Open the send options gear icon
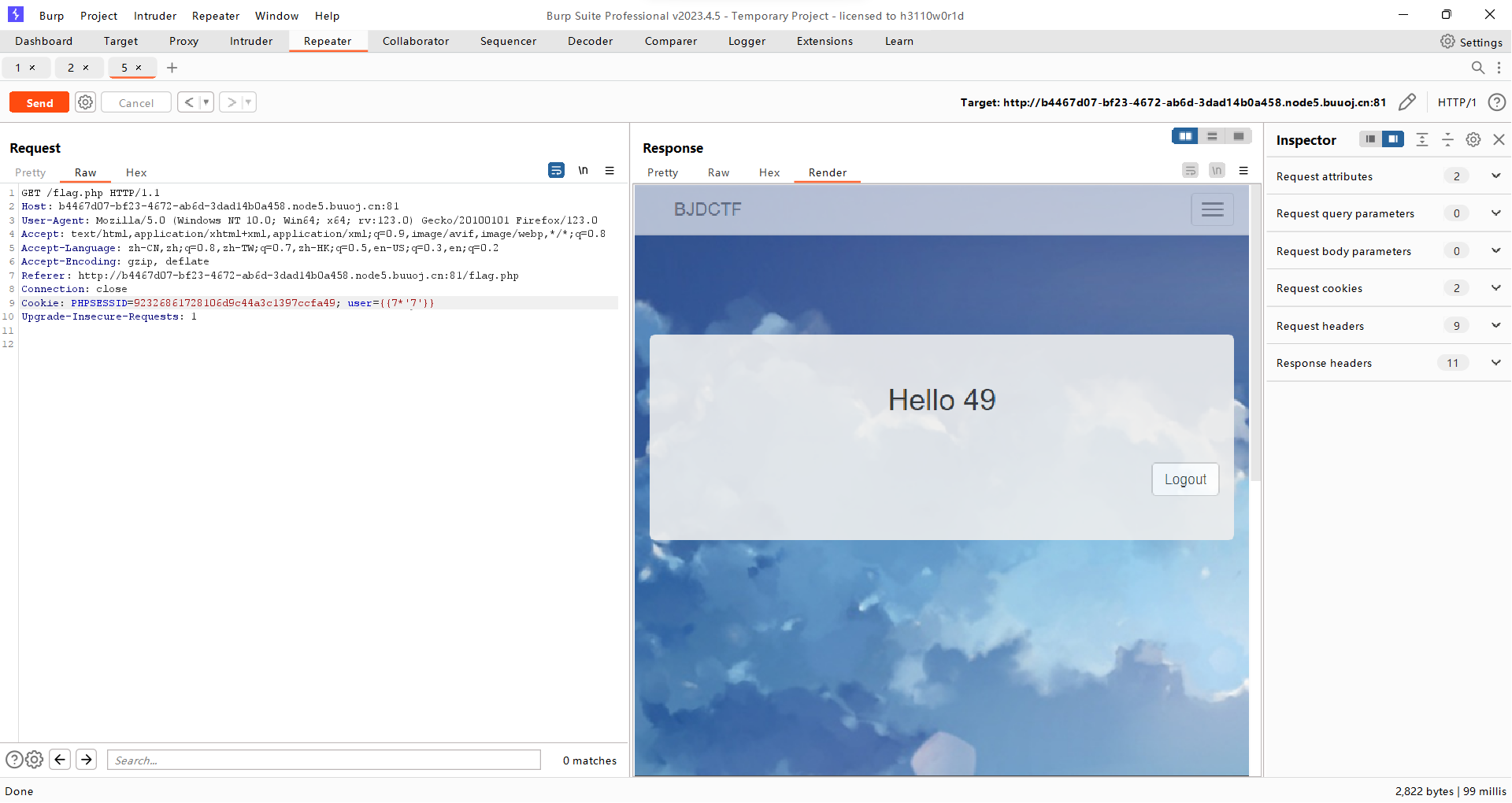This screenshot has height=803, width=1512. 86,102
